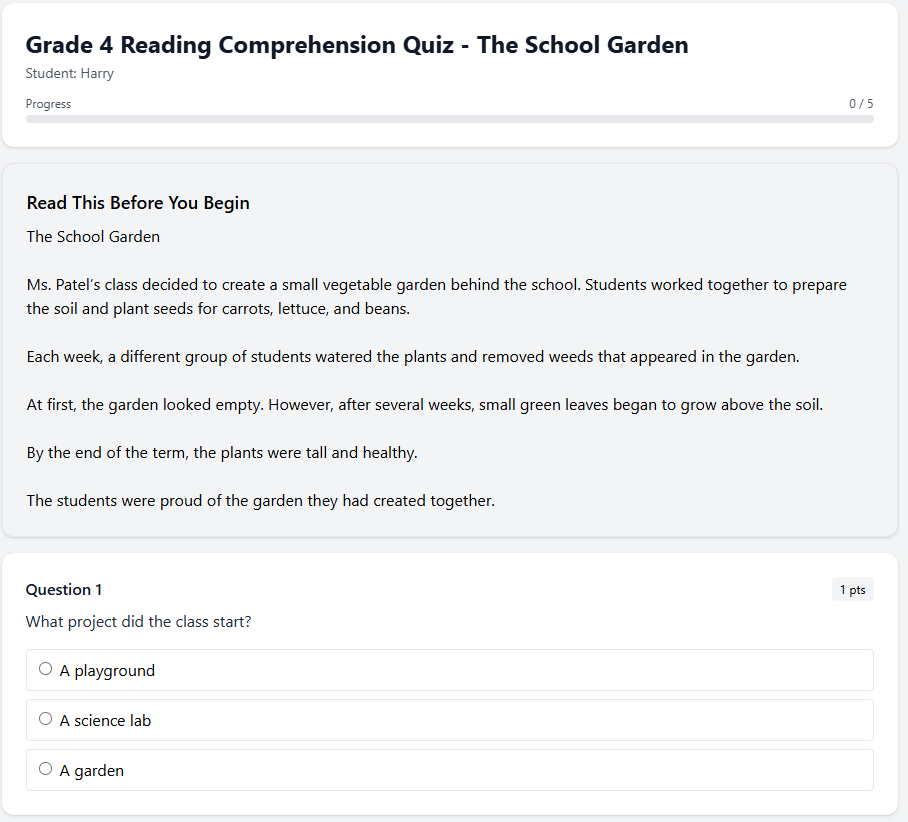Click the "A science lab" answer row
Image resolution: width=908 pixels, height=822 pixels.
click(x=450, y=720)
